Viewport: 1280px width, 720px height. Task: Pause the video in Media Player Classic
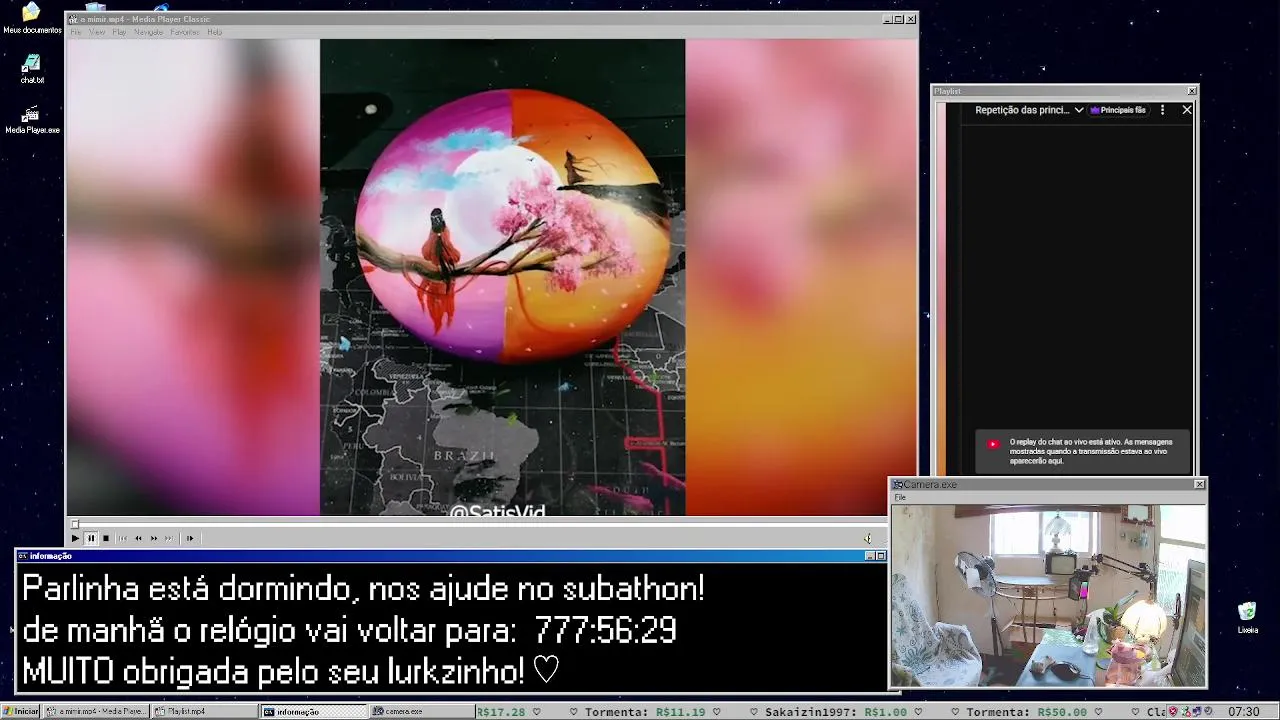[x=91, y=538]
